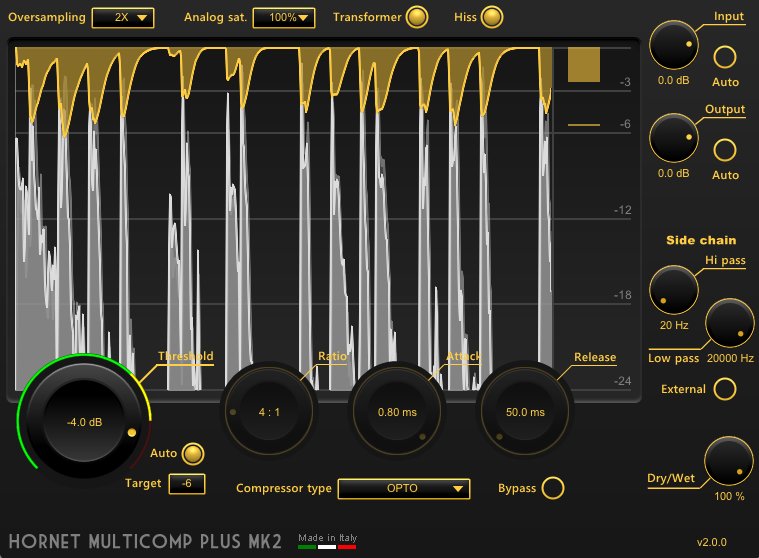This screenshot has height=558, width=759.
Task: Enable the Bypass toggle
Action: [553, 488]
